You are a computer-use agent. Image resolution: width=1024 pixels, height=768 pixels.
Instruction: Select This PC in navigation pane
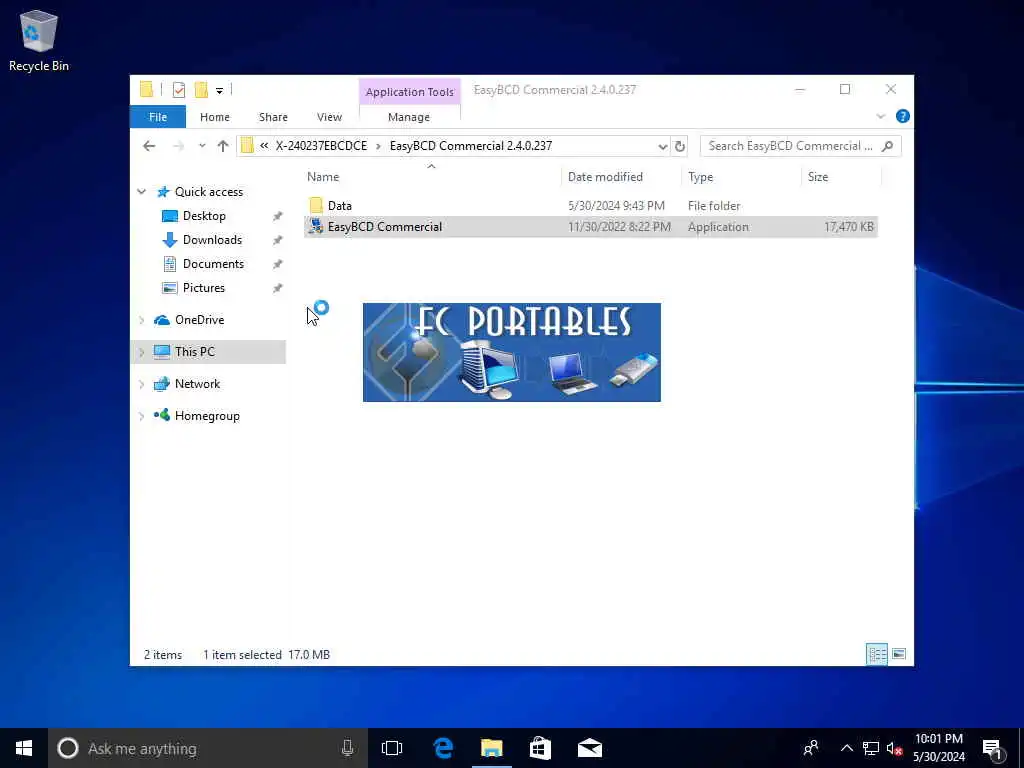(195, 352)
